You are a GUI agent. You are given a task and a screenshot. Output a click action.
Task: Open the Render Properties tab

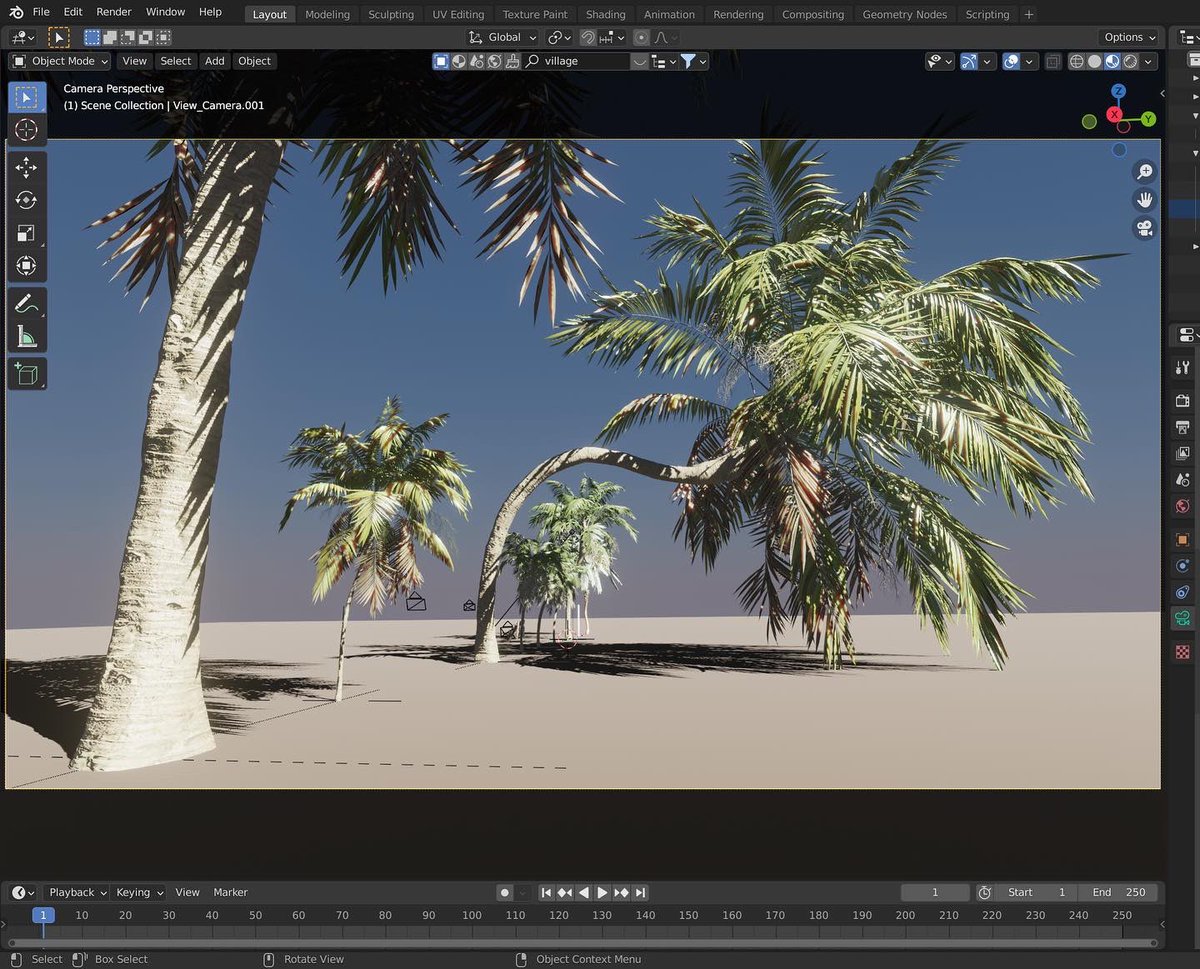pos(1182,400)
